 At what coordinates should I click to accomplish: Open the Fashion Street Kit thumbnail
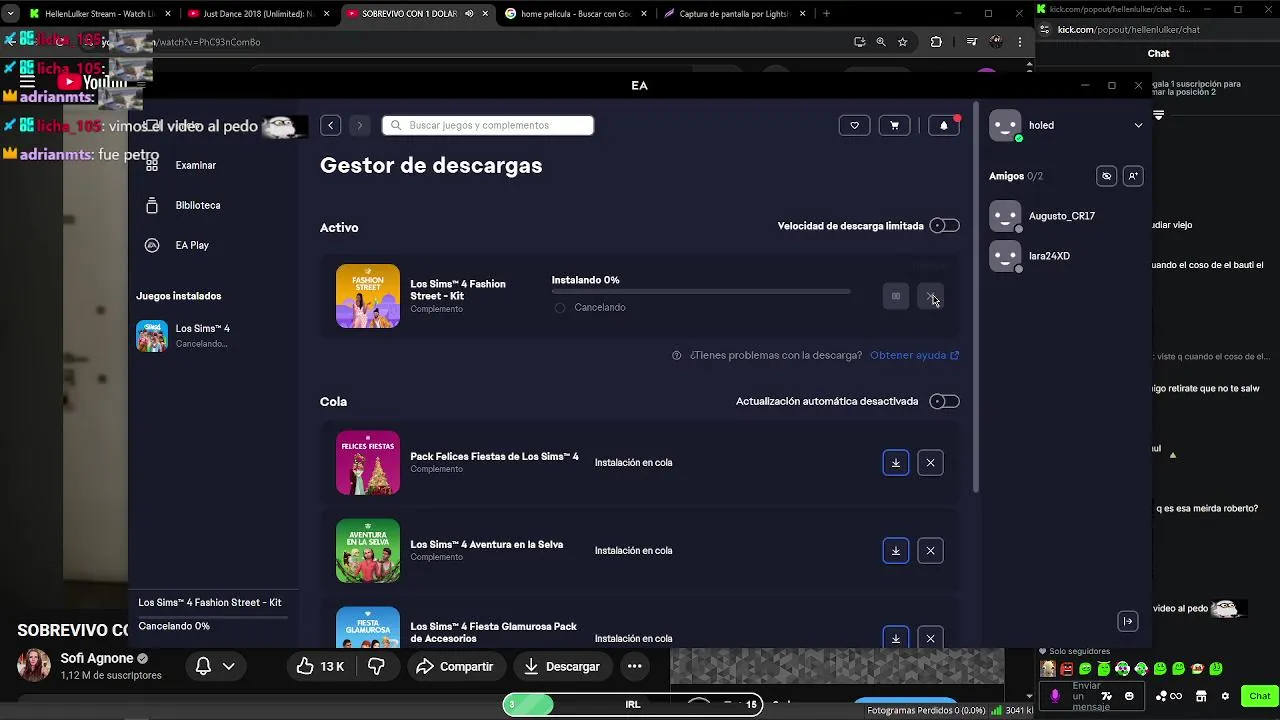[368, 296]
